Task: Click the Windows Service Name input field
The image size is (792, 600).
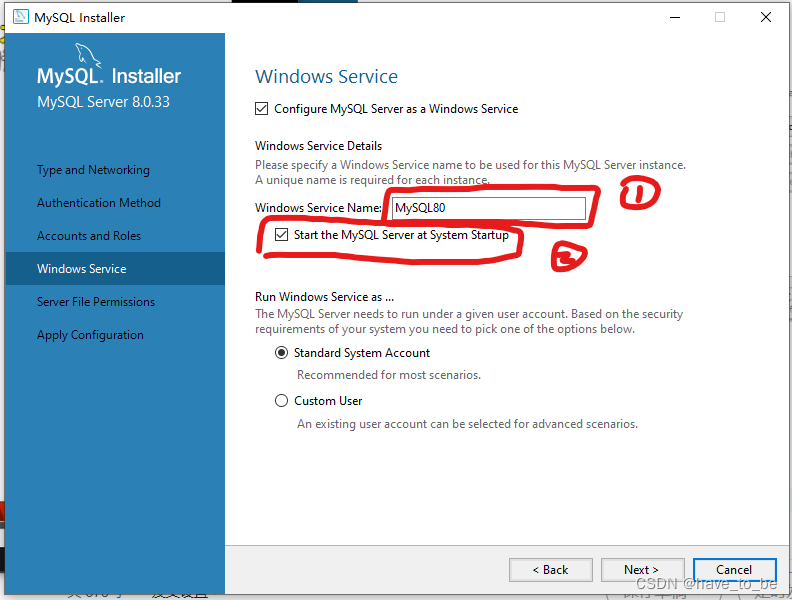Action: (489, 208)
